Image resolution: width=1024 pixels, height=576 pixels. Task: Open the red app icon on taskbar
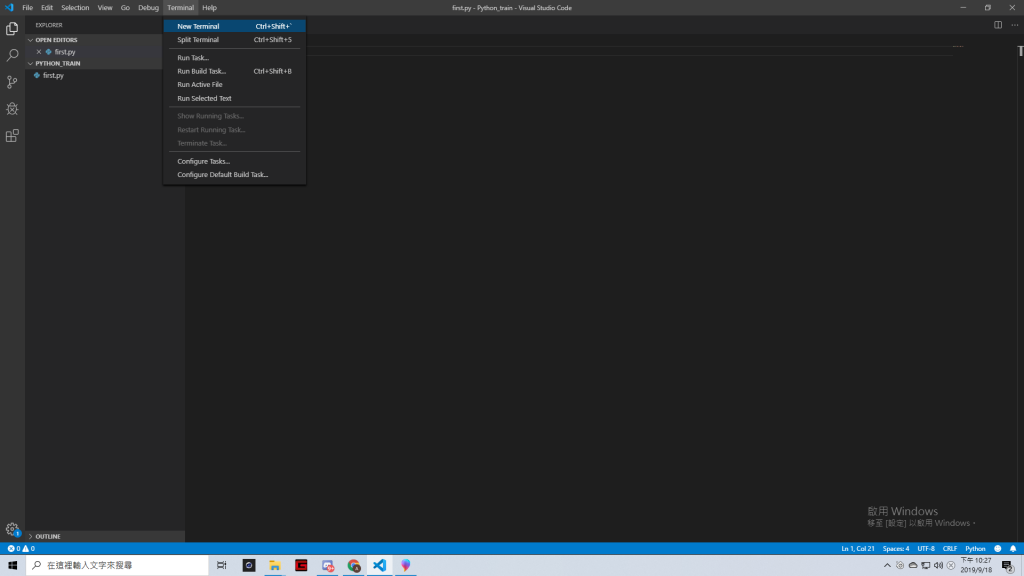coord(301,566)
